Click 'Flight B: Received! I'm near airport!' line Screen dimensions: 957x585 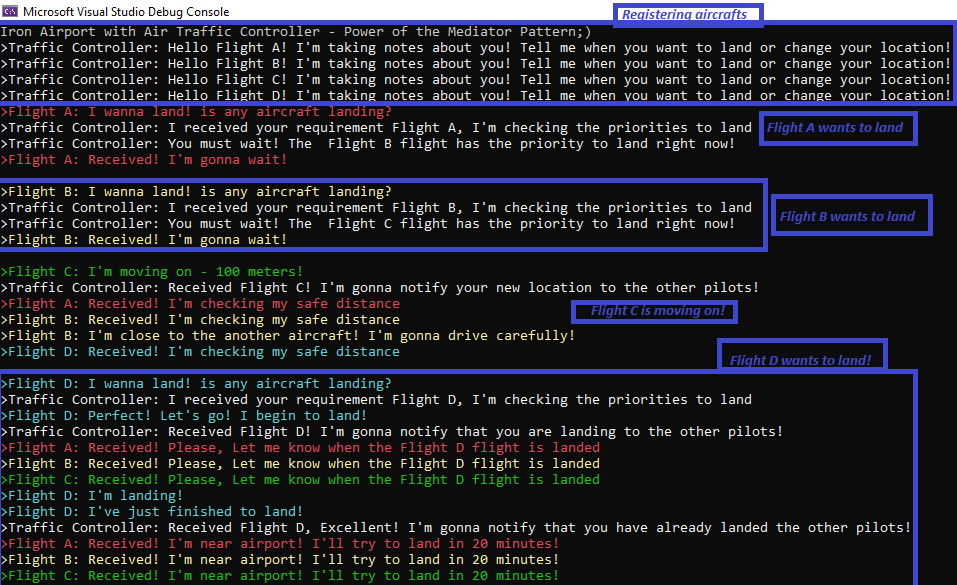click(280, 559)
